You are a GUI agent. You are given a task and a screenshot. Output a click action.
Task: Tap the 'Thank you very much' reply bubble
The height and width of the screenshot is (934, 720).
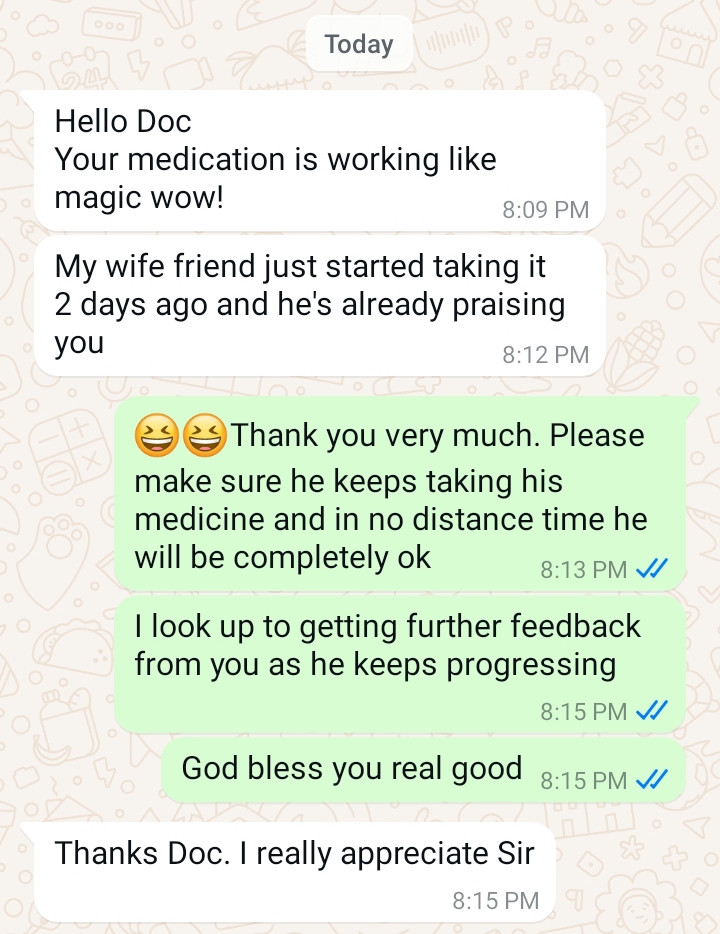coord(400,493)
